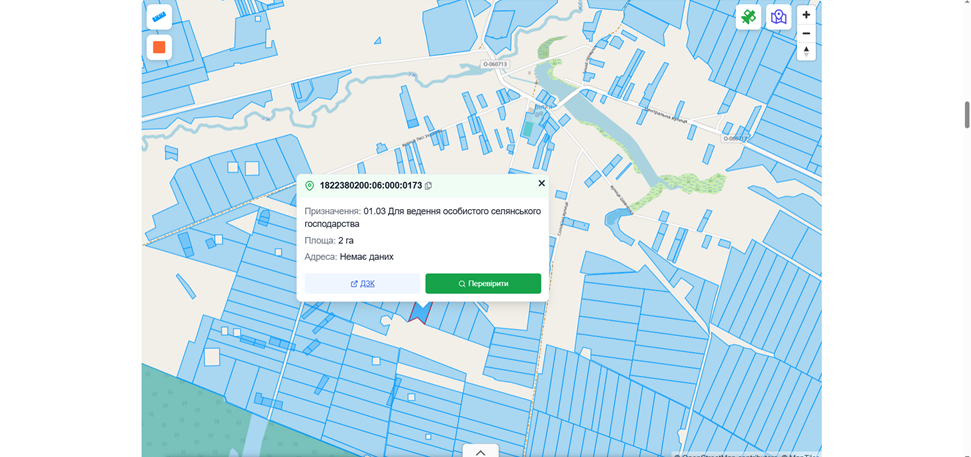Click the 'Адреса: Немає даних' text
Screen dimensions: 971x457
point(349,256)
